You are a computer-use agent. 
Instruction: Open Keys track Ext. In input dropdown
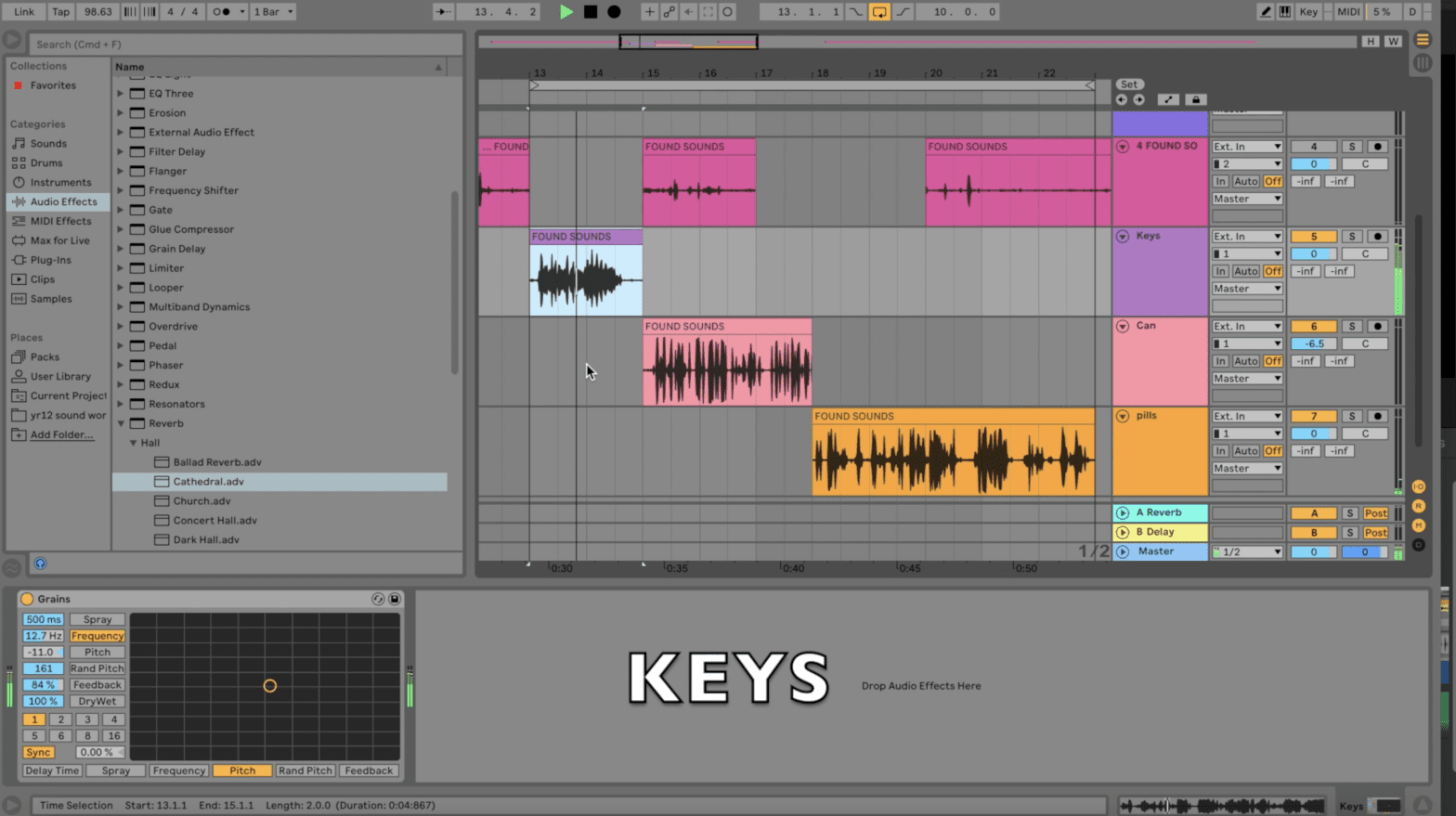click(1246, 237)
